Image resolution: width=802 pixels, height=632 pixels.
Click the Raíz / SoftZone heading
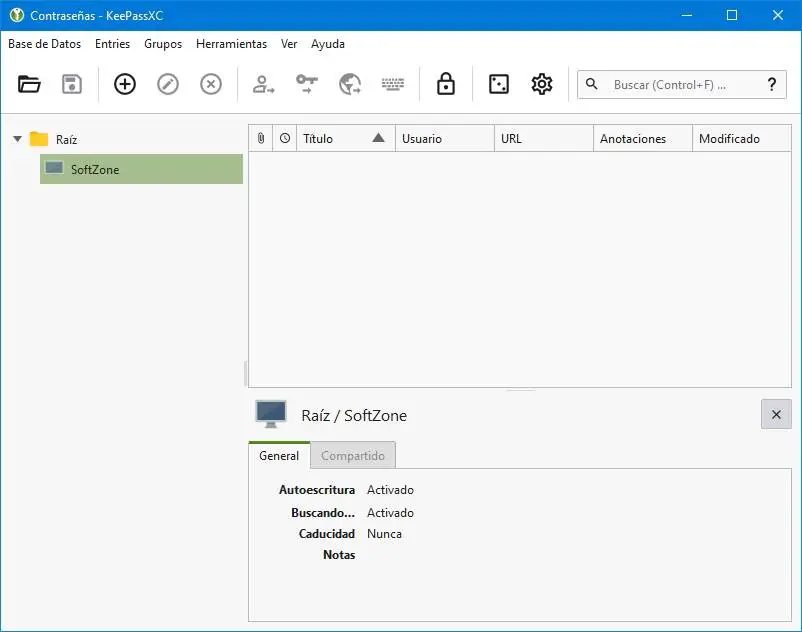pos(354,415)
